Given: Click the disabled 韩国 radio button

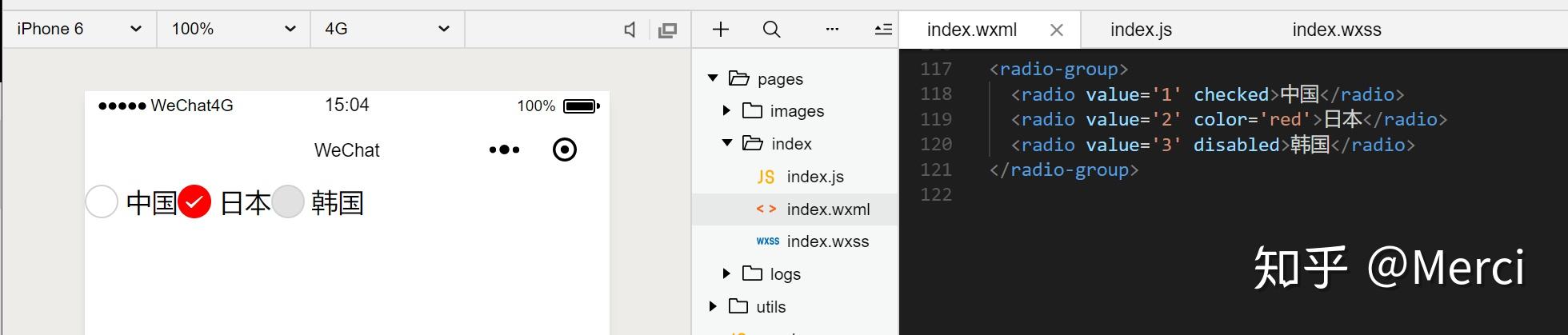Looking at the screenshot, I should pos(288,201).
